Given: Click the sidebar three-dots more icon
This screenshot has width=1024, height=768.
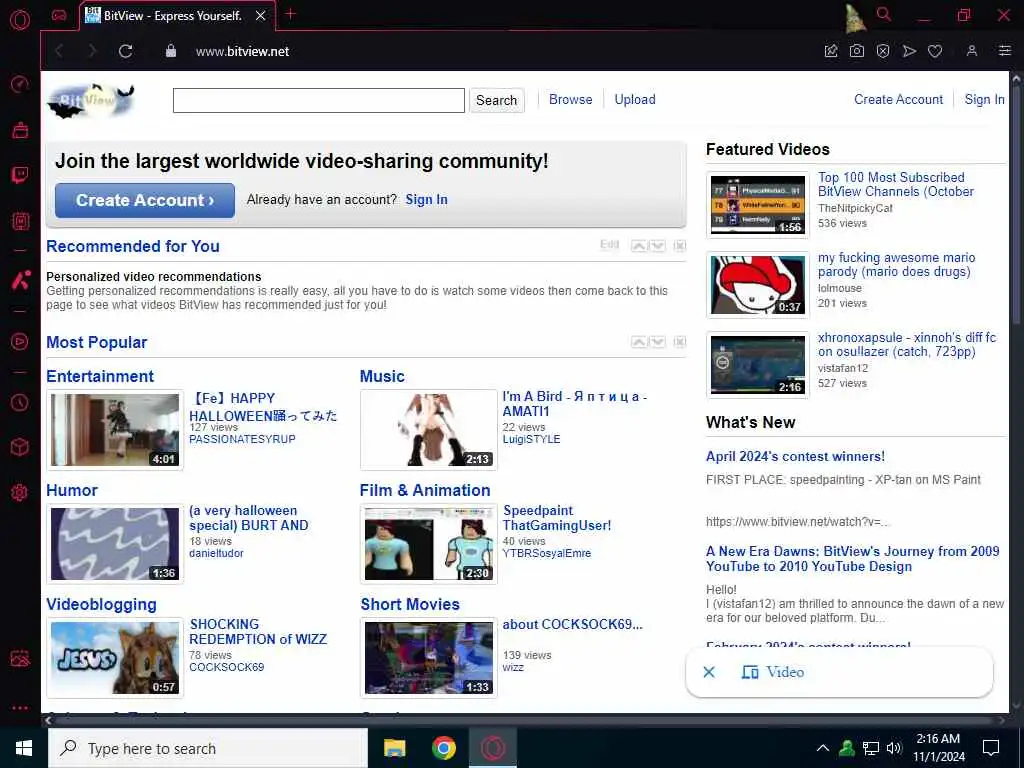Looking at the screenshot, I should [20, 707].
